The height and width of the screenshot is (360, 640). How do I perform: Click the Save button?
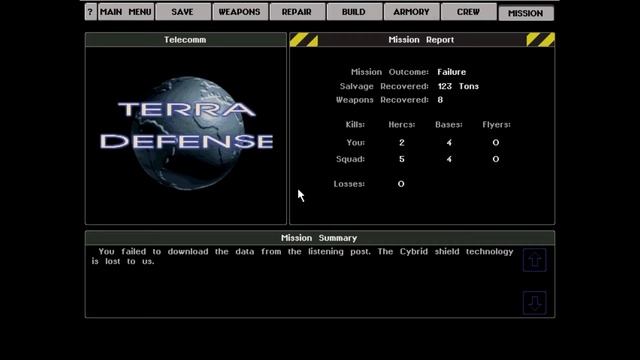coord(182,12)
